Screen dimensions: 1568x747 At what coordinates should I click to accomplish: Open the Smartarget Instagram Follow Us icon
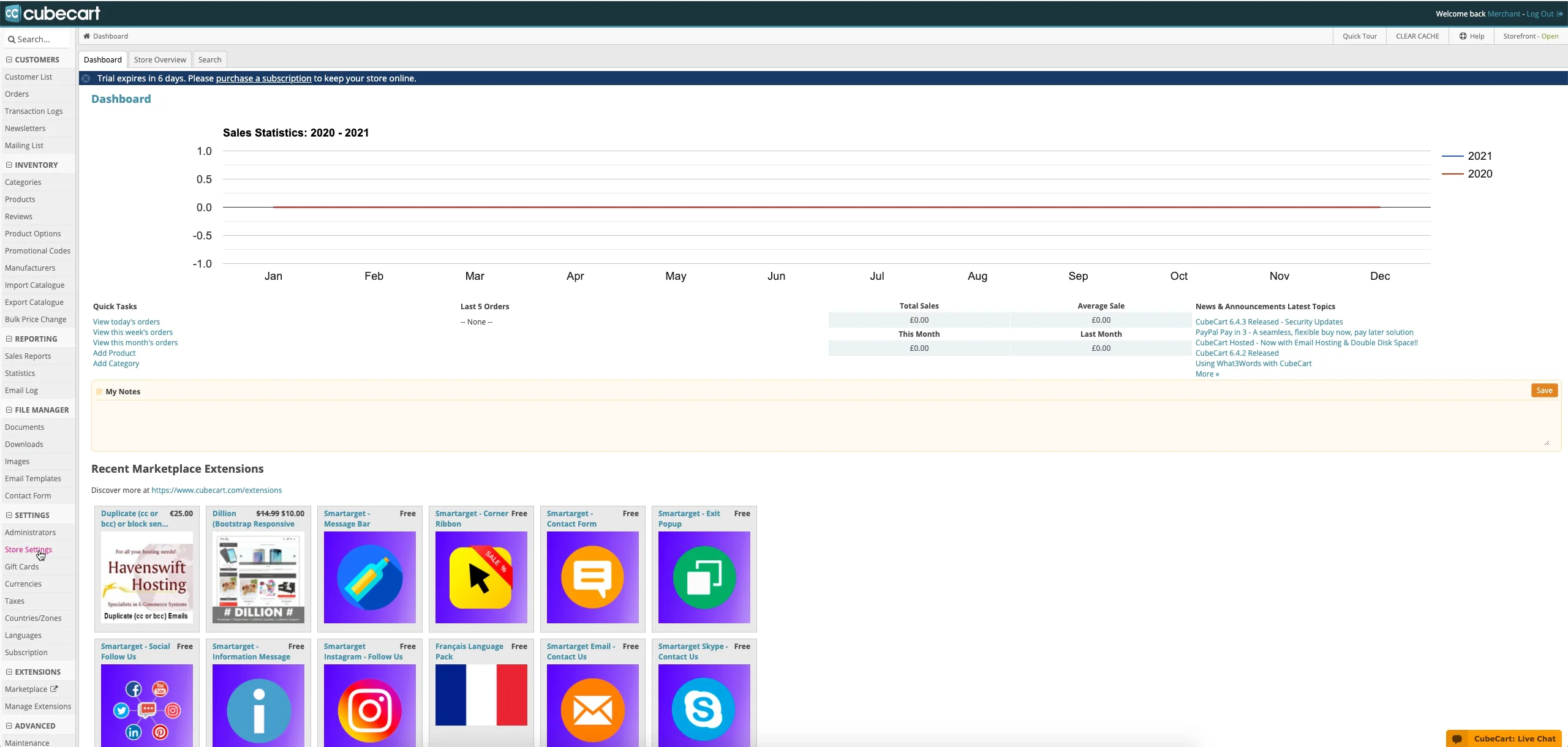click(x=369, y=709)
